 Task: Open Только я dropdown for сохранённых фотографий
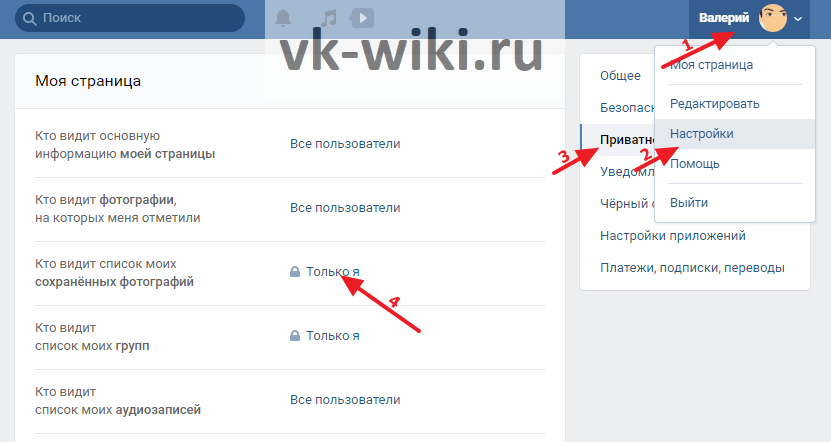point(332,272)
